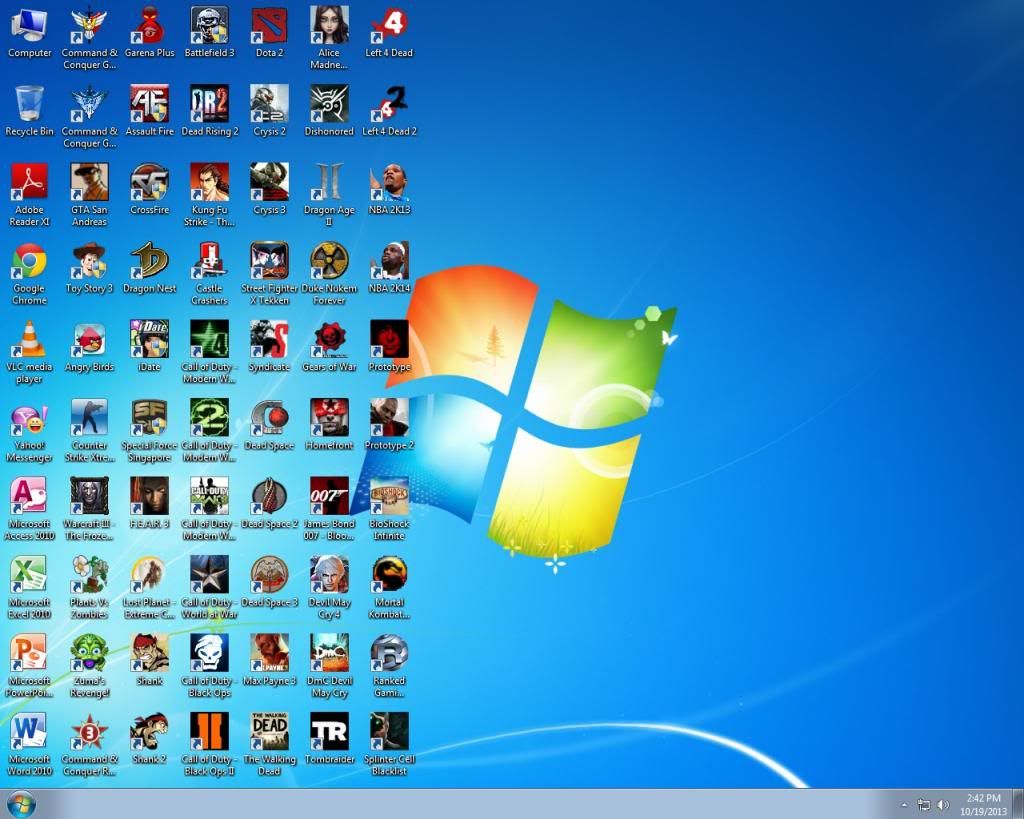Select the James Bond 007 shortcut
Screen dimensions: 1024x819
coord(329,509)
